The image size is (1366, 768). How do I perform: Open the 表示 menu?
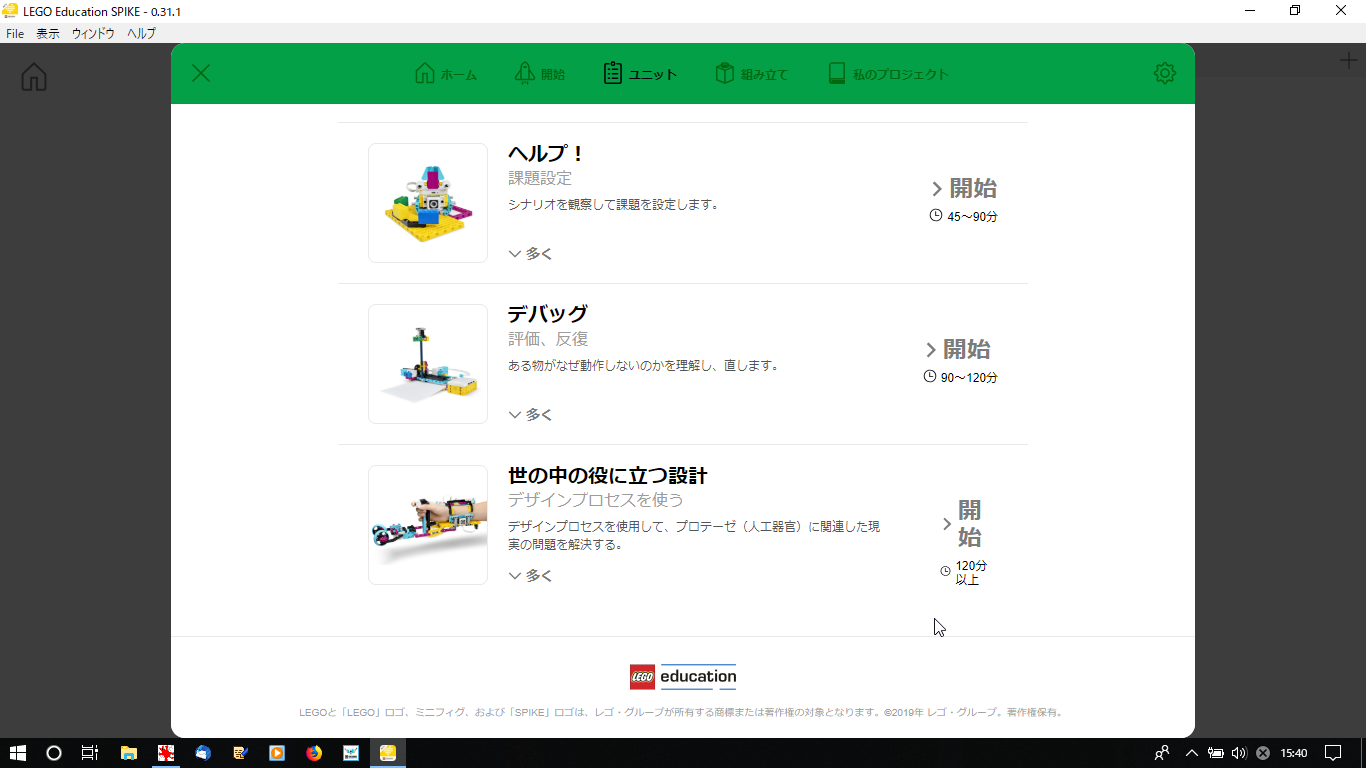48,33
